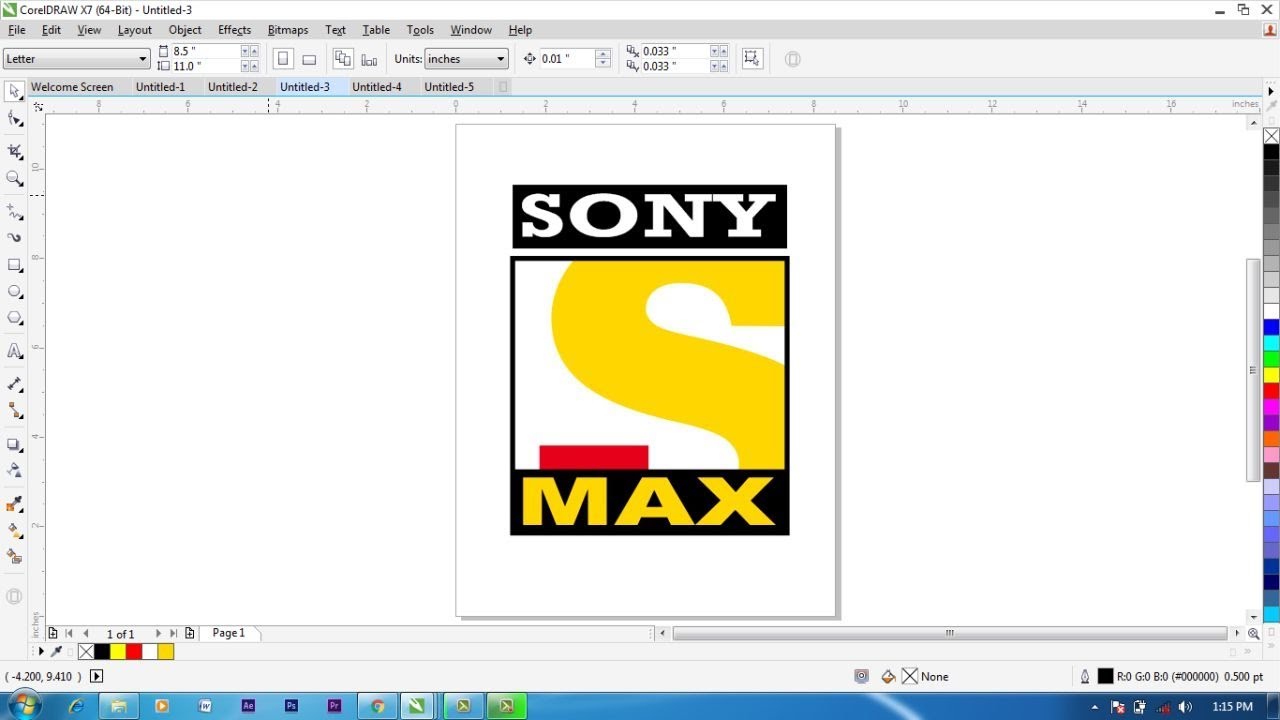Increase the nudge distance value

tap(602, 54)
